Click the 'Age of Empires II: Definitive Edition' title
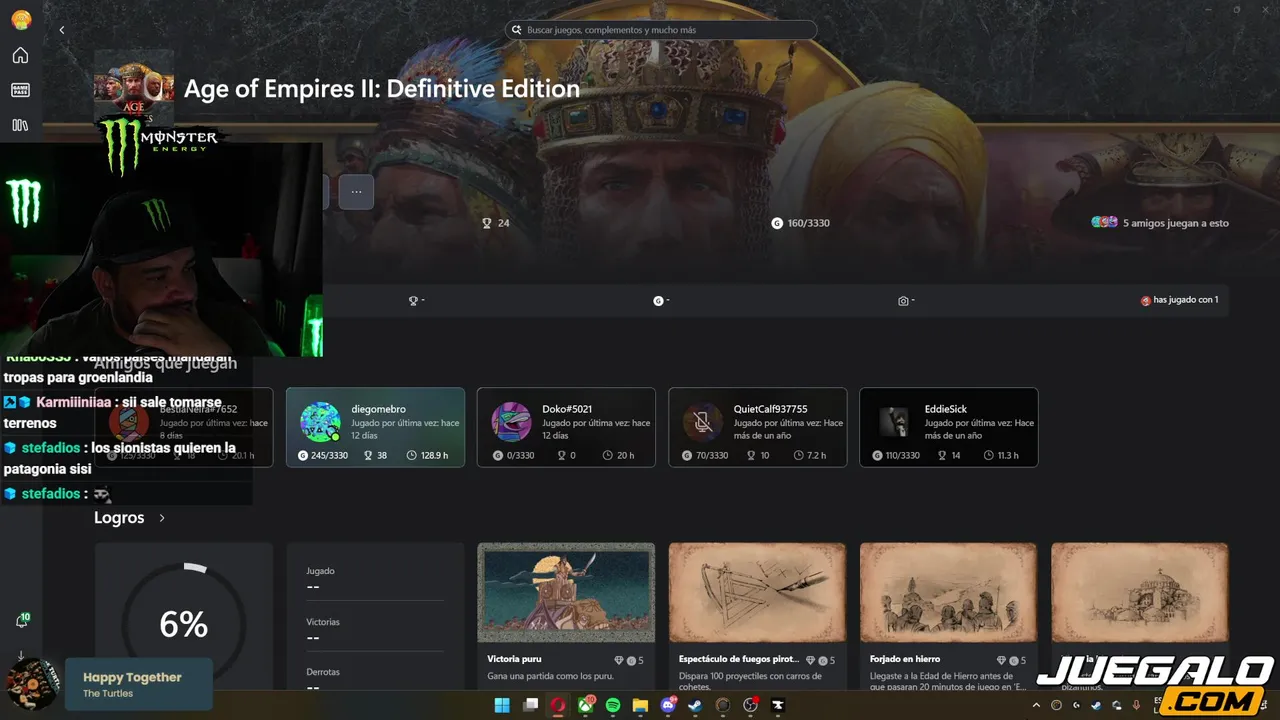The width and height of the screenshot is (1280, 720). (382, 88)
